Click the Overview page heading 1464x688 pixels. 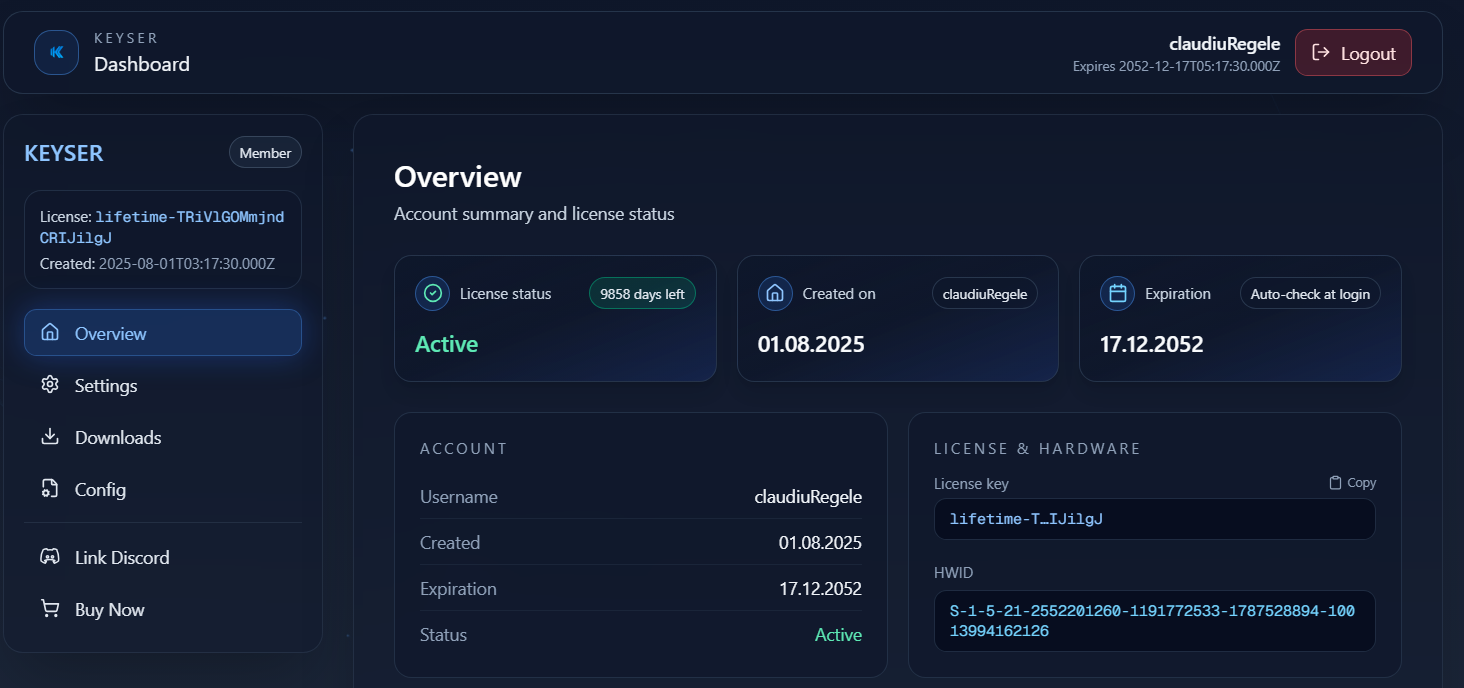[x=458, y=177]
